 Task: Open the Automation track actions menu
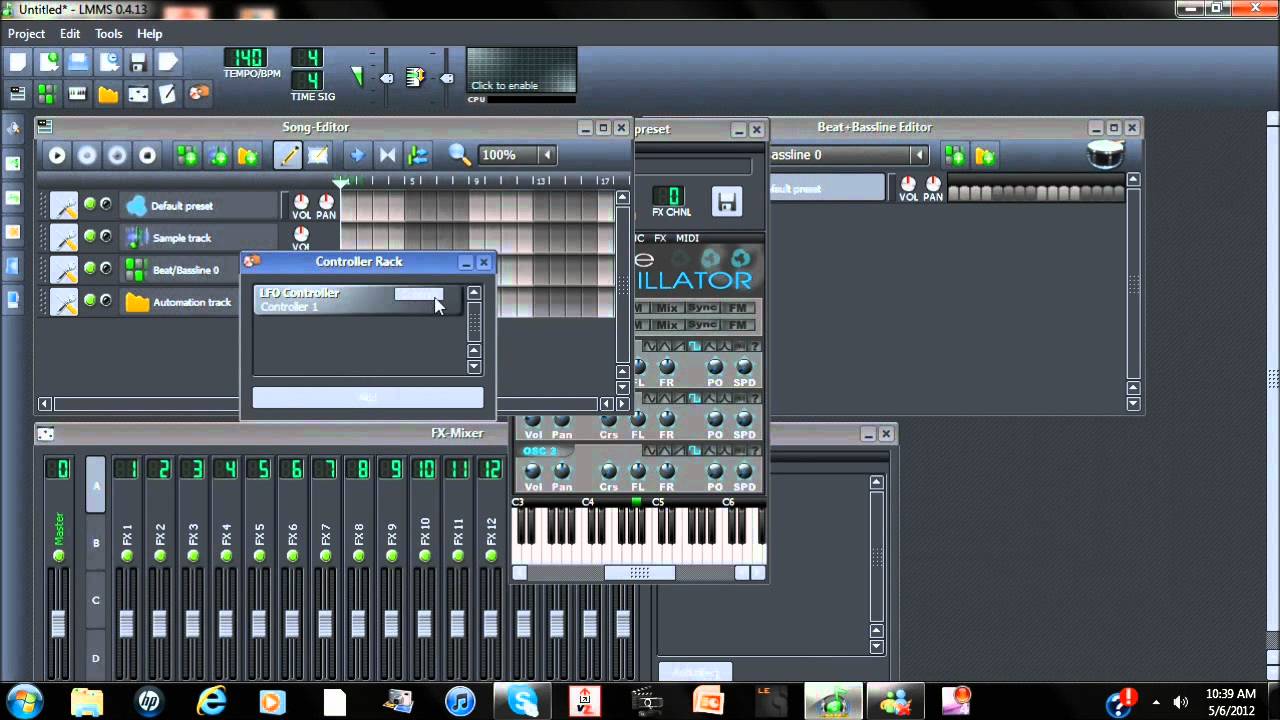click(64, 301)
